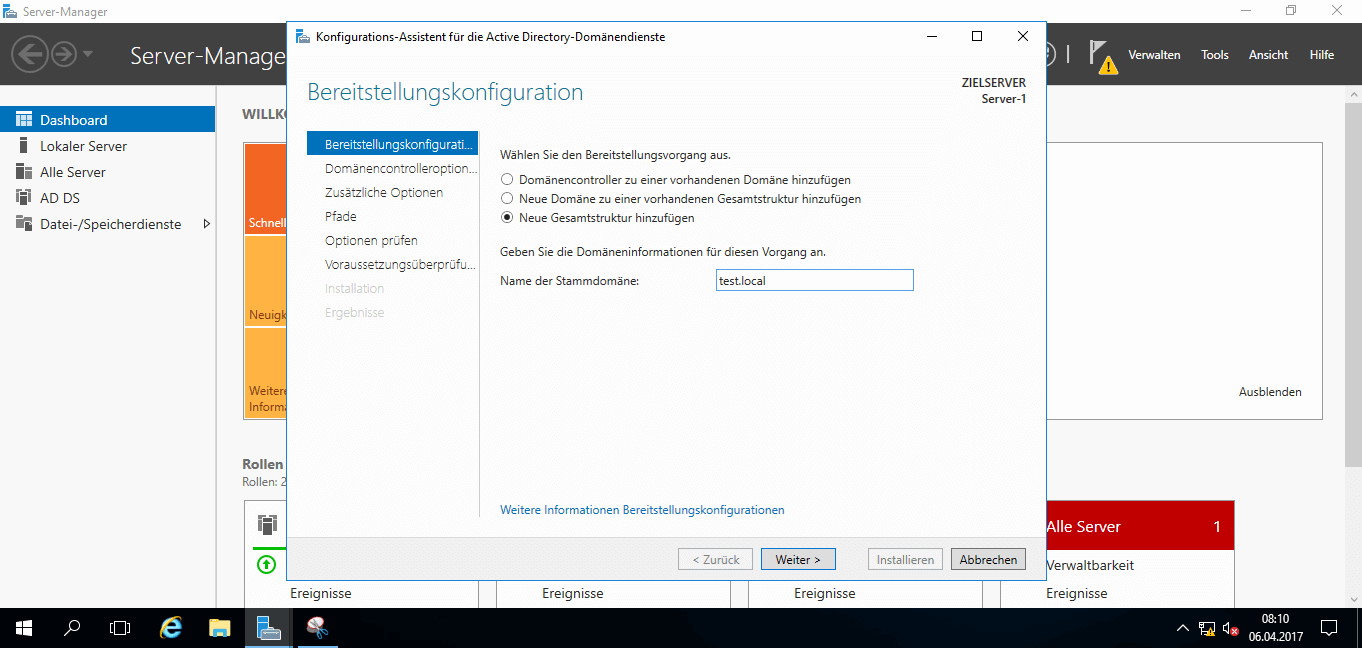Expand the Datei-/Speicherdienste submenu arrow

click(207, 224)
